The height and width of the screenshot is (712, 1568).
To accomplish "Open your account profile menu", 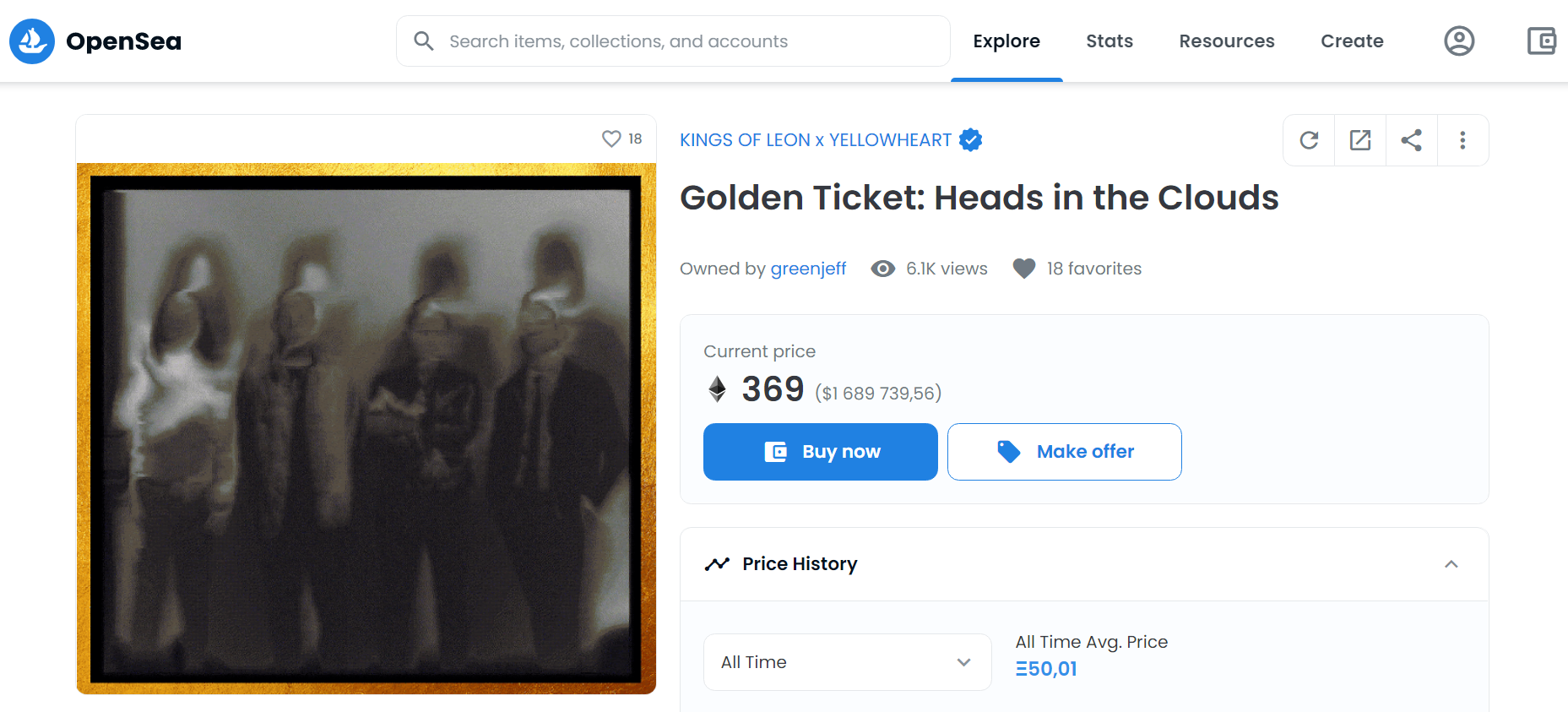I will tap(1460, 41).
